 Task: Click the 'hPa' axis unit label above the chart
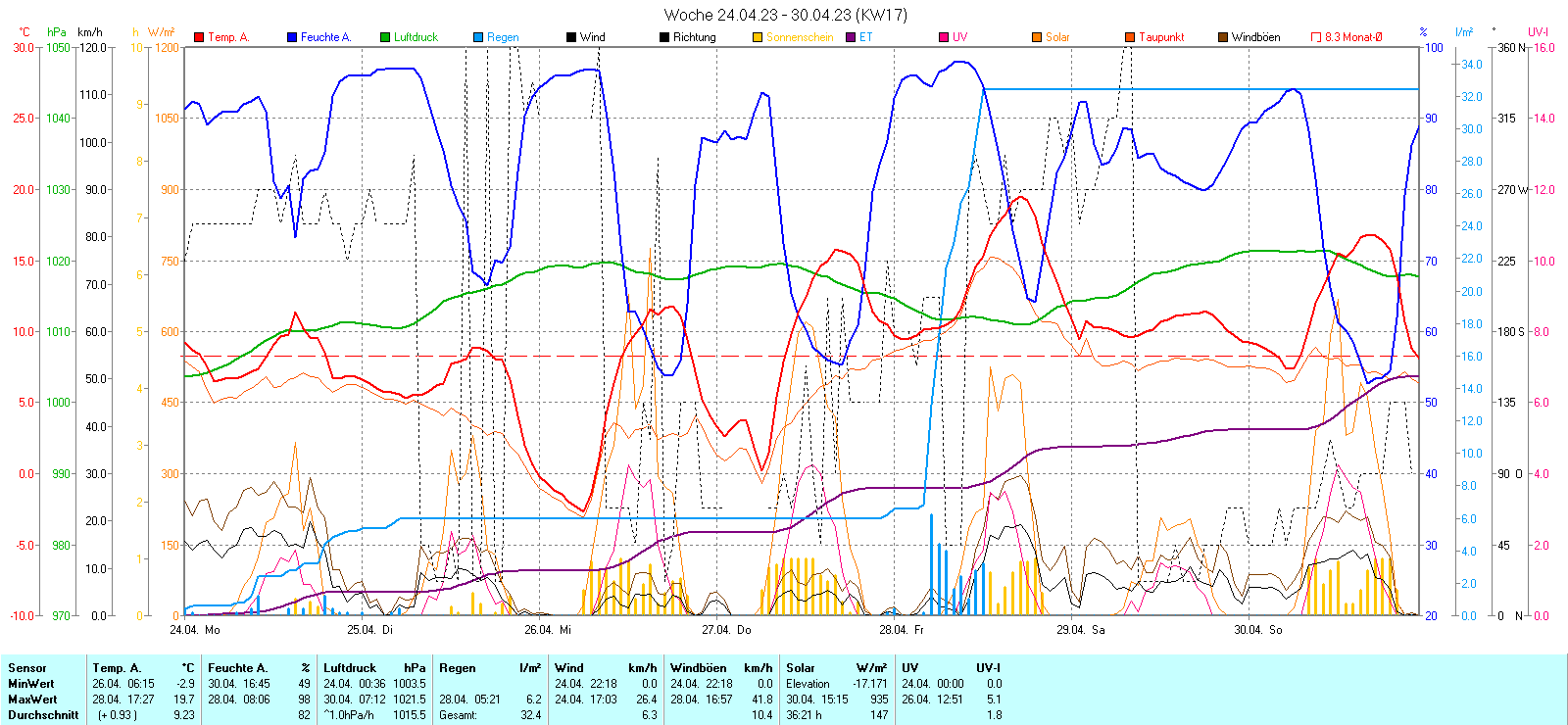click(x=57, y=32)
